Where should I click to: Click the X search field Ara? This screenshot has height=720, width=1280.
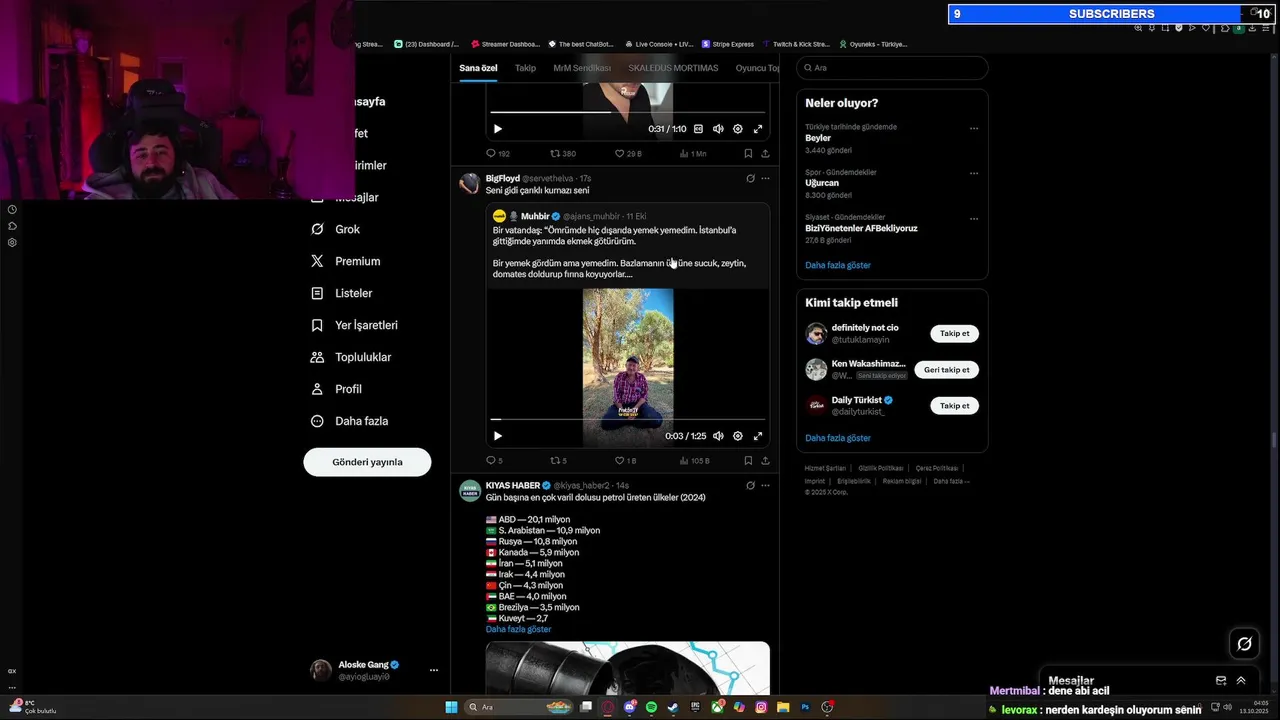point(892,68)
